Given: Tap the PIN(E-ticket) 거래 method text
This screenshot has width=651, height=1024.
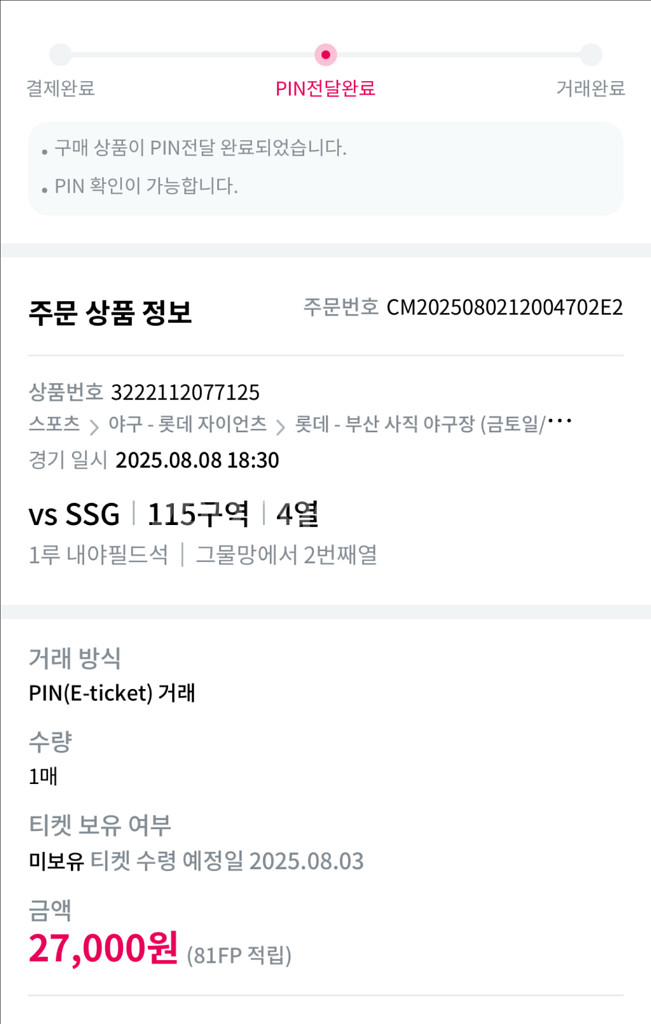Looking at the screenshot, I should point(112,692).
